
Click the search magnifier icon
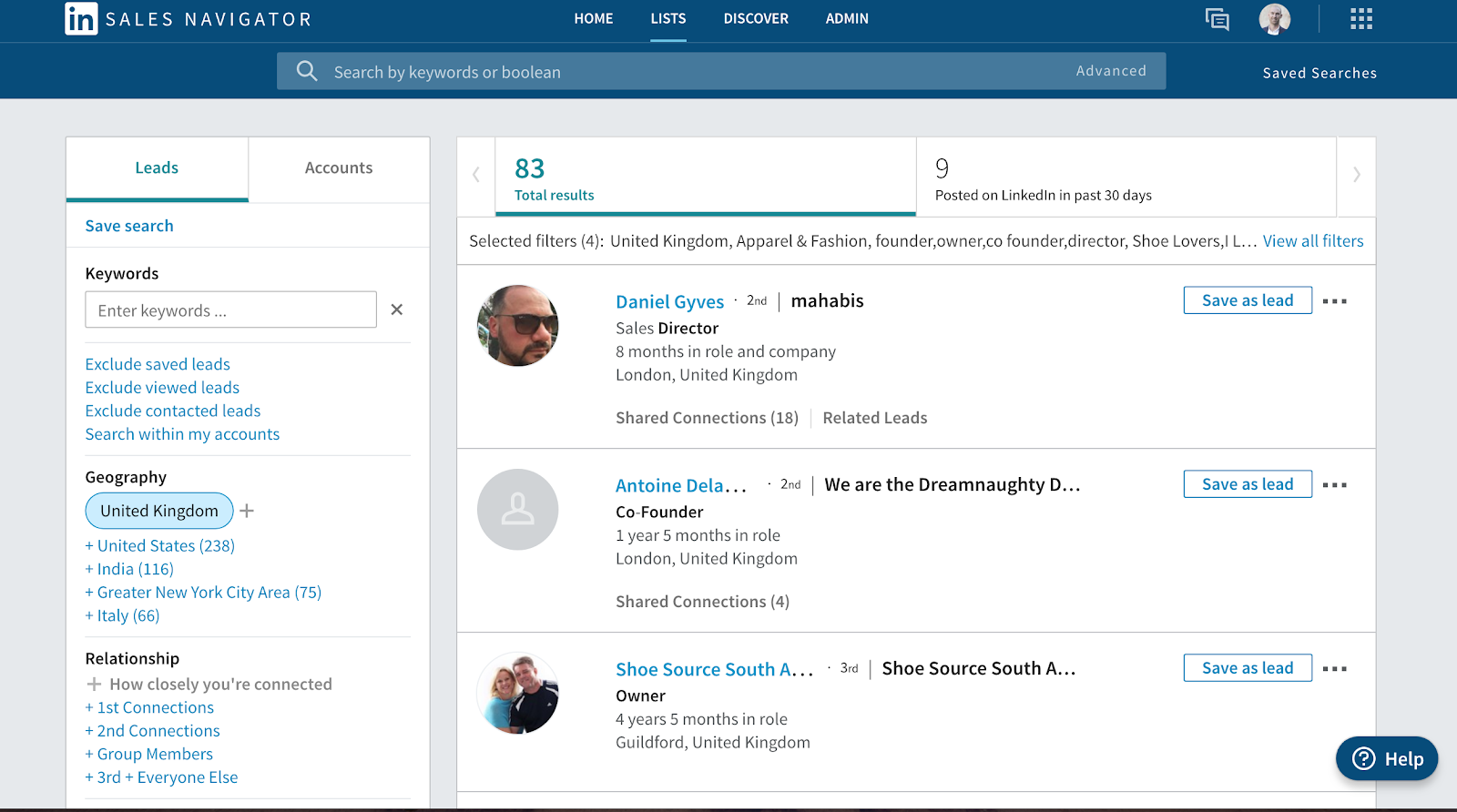(307, 71)
